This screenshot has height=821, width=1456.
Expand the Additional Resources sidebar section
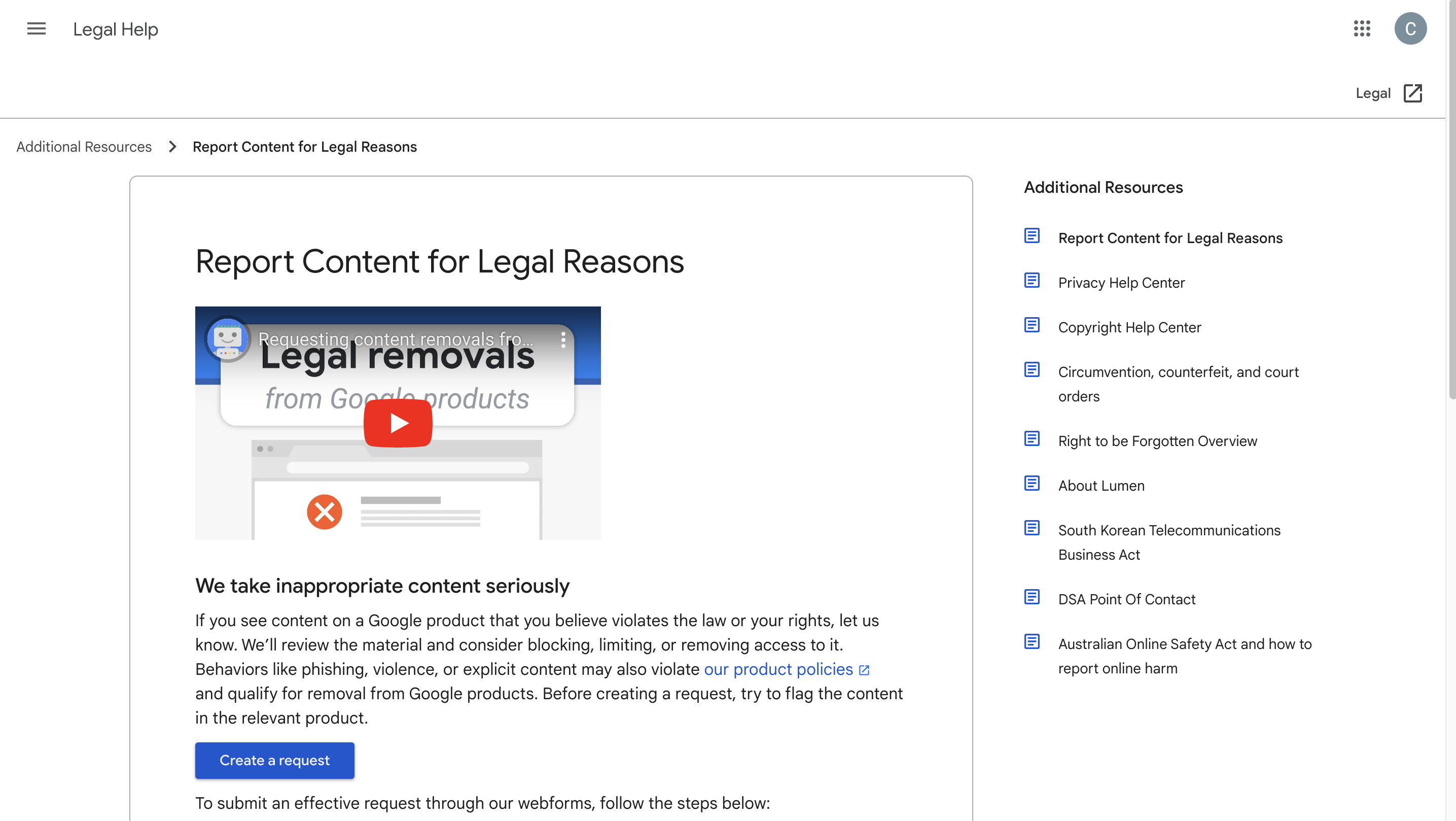(x=1103, y=187)
